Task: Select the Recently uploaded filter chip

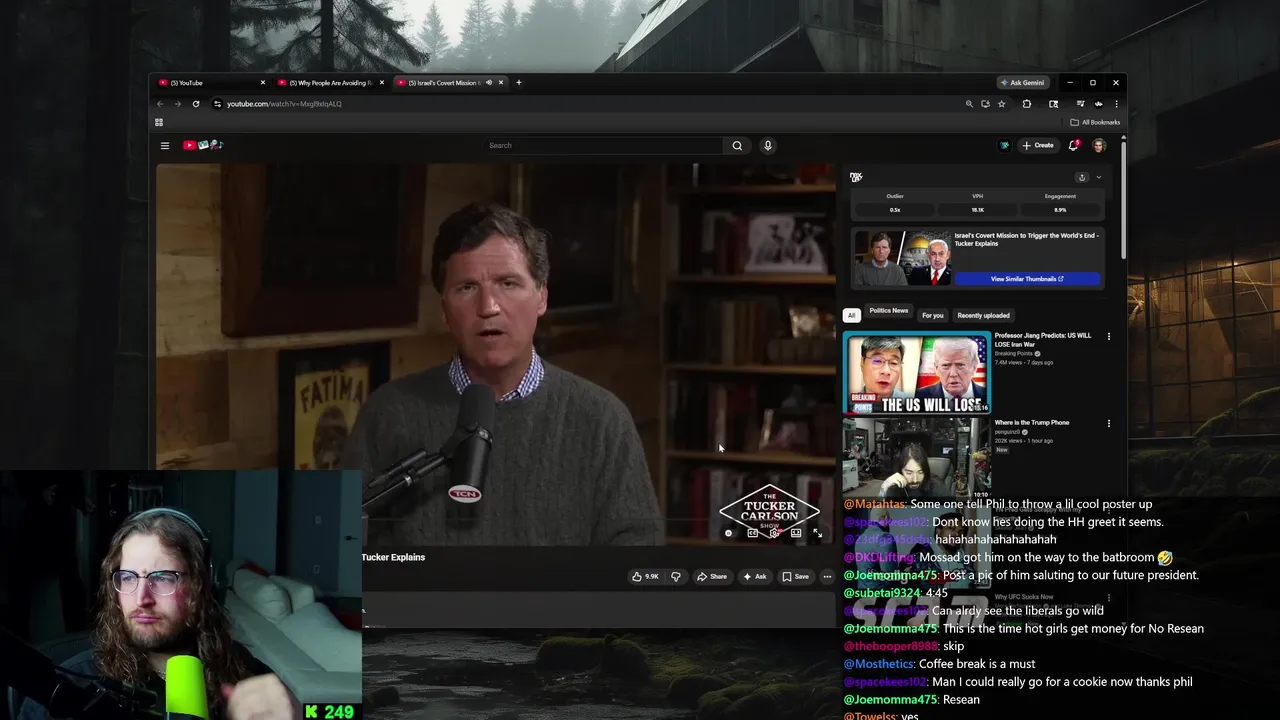Action: pos(983,315)
